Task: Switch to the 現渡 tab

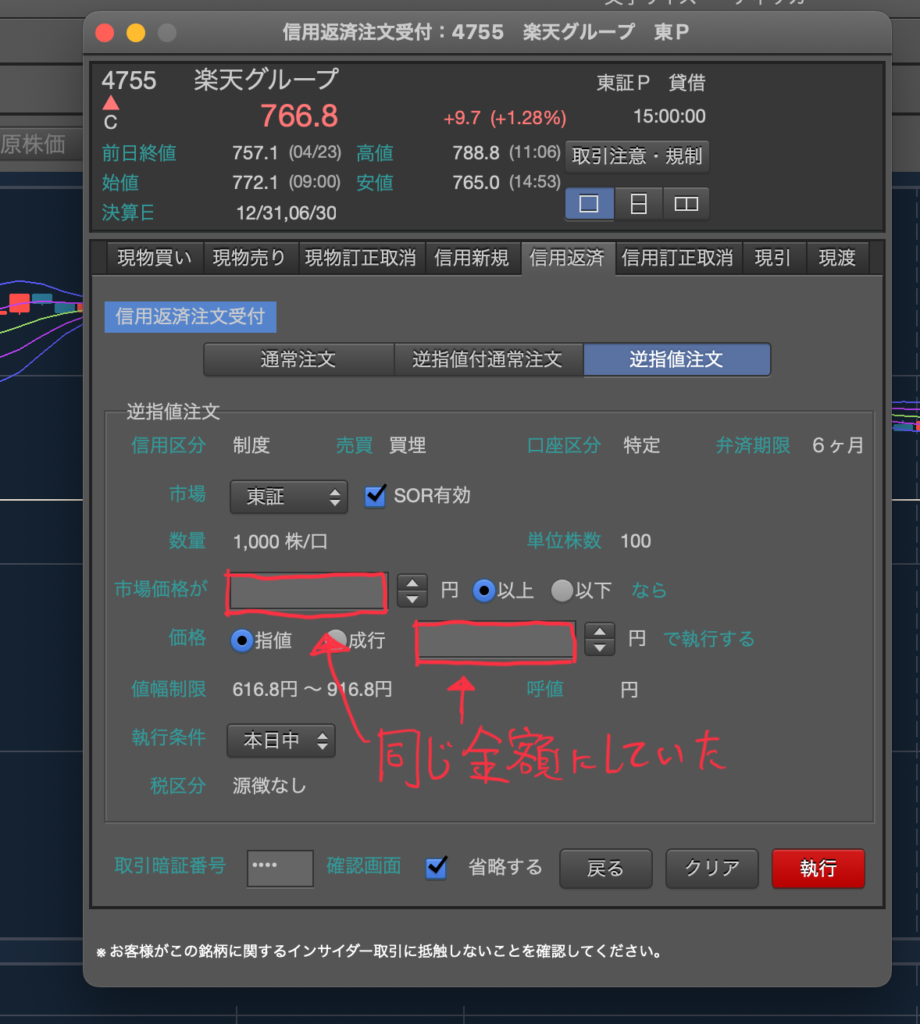Action: coord(837,258)
